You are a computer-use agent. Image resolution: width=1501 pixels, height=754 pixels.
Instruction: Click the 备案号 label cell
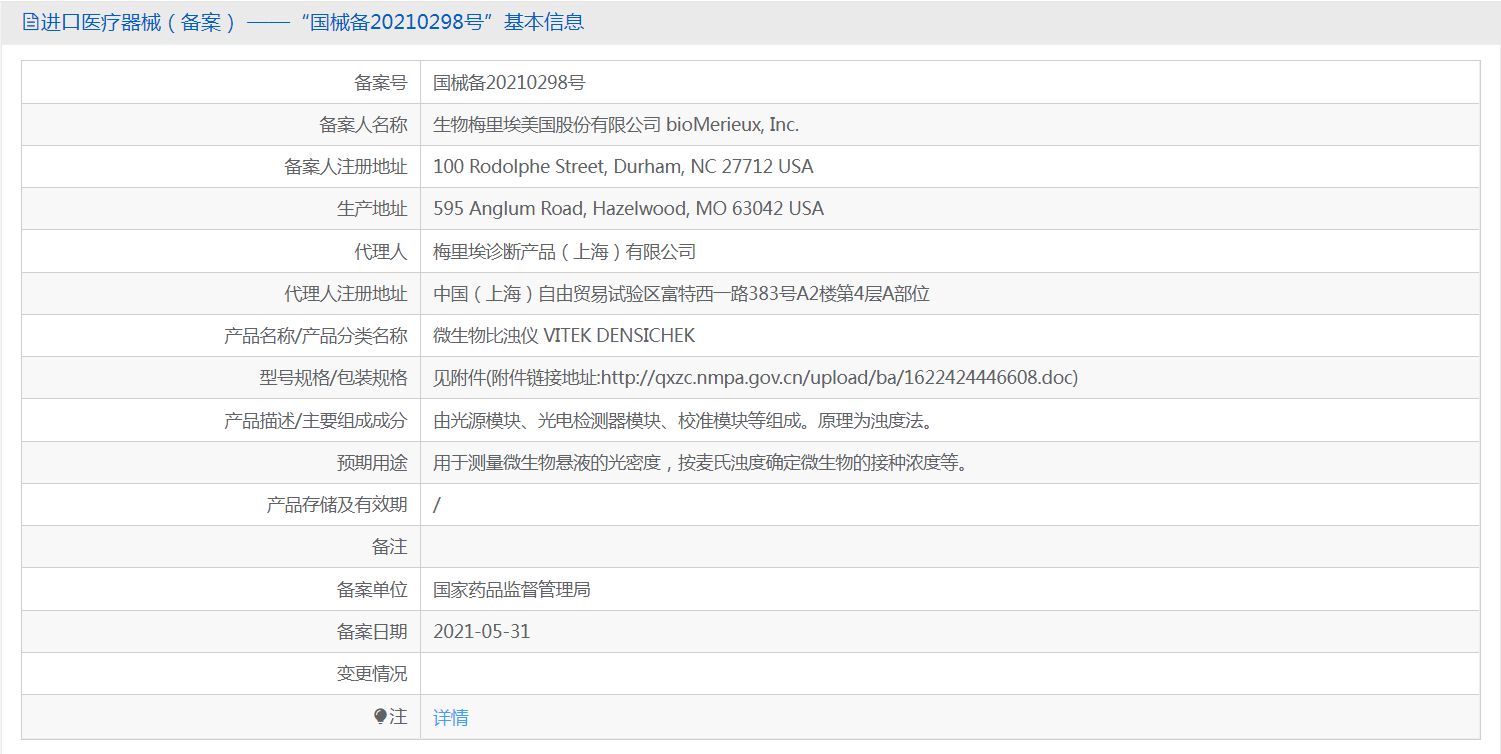(x=221, y=82)
